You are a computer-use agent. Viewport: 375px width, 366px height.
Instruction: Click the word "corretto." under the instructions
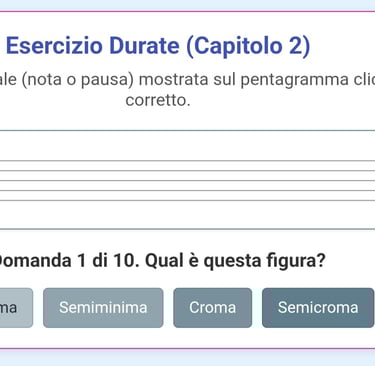(158, 100)
